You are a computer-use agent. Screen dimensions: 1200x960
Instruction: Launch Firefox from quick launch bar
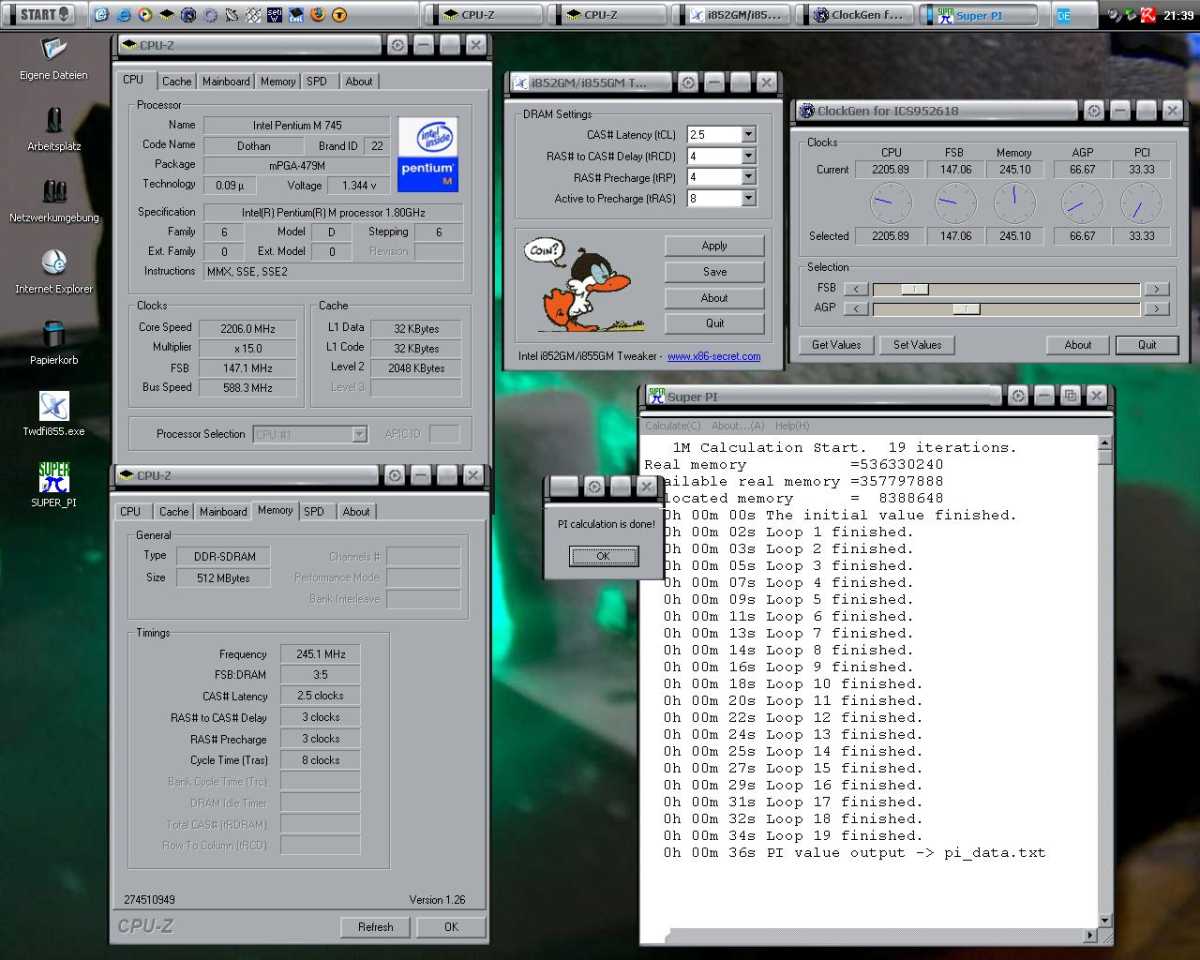click(318, 15)
